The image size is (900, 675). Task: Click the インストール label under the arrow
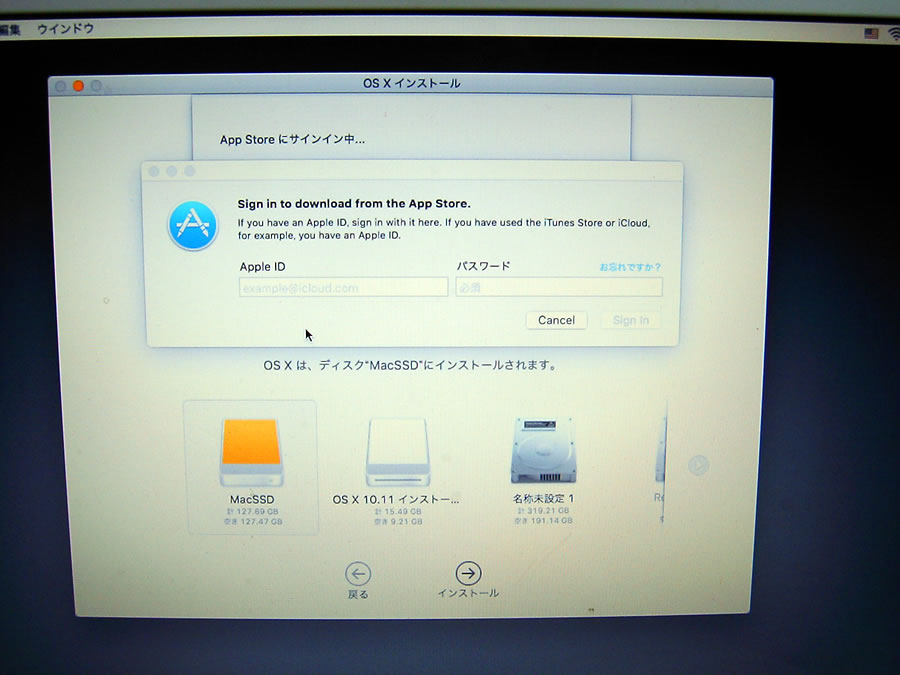coord(468,593)
